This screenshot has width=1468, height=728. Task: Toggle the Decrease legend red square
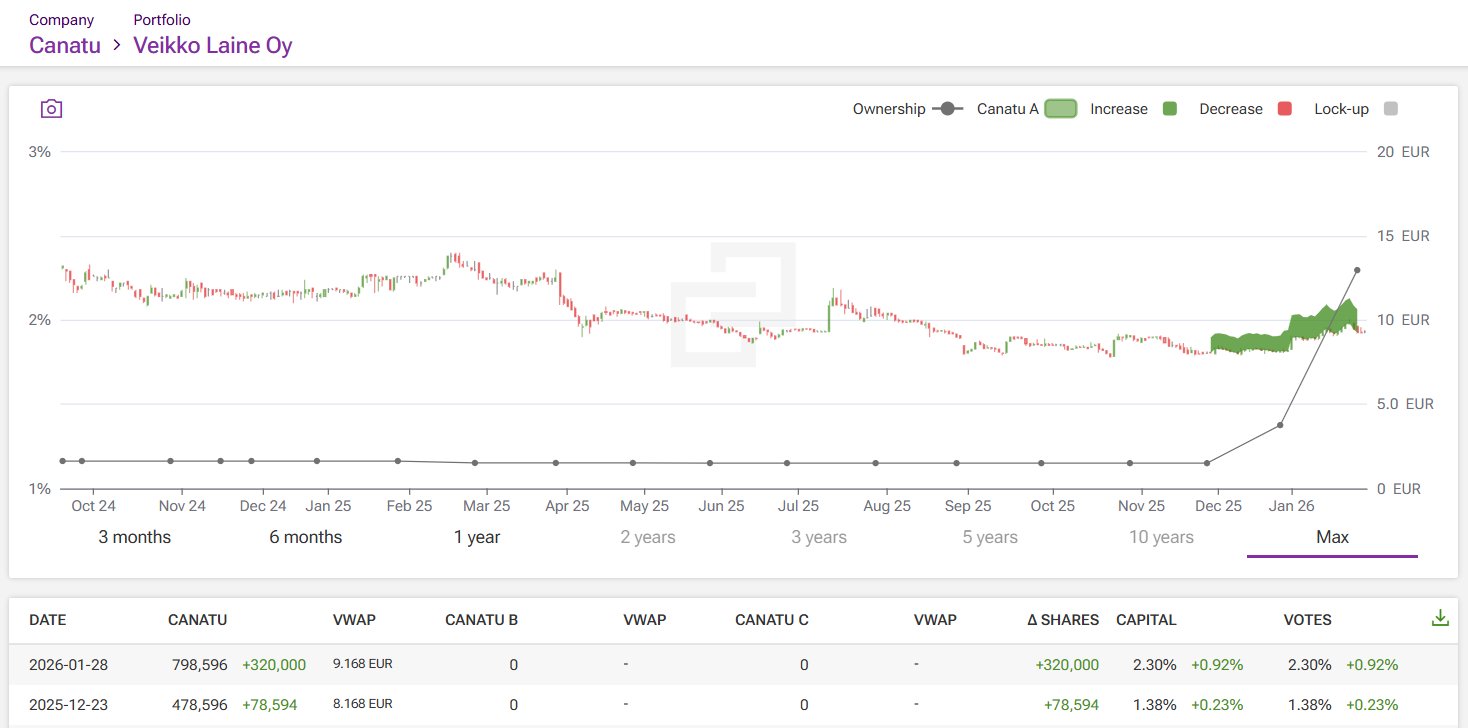[x=1285, y=109]
